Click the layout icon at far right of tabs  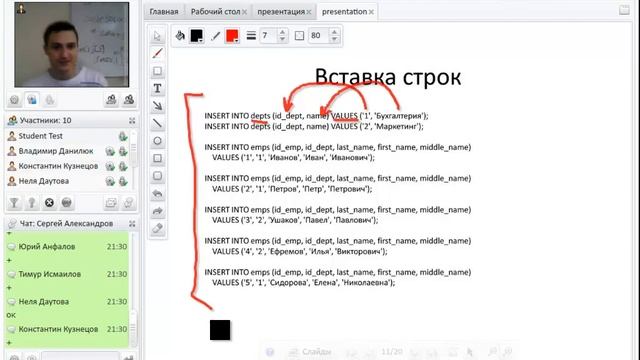point(624,10)
